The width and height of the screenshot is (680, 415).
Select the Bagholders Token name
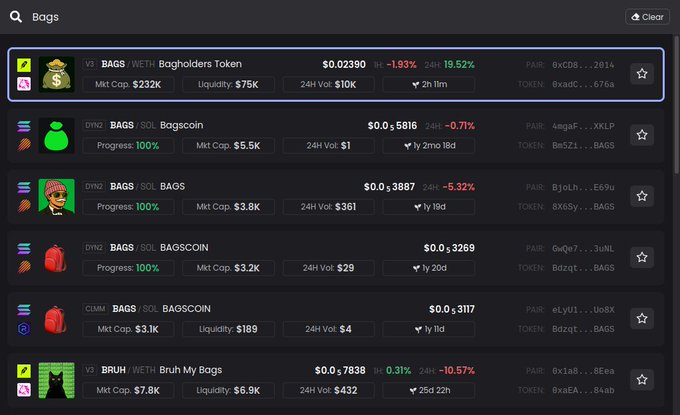point(200,64)
